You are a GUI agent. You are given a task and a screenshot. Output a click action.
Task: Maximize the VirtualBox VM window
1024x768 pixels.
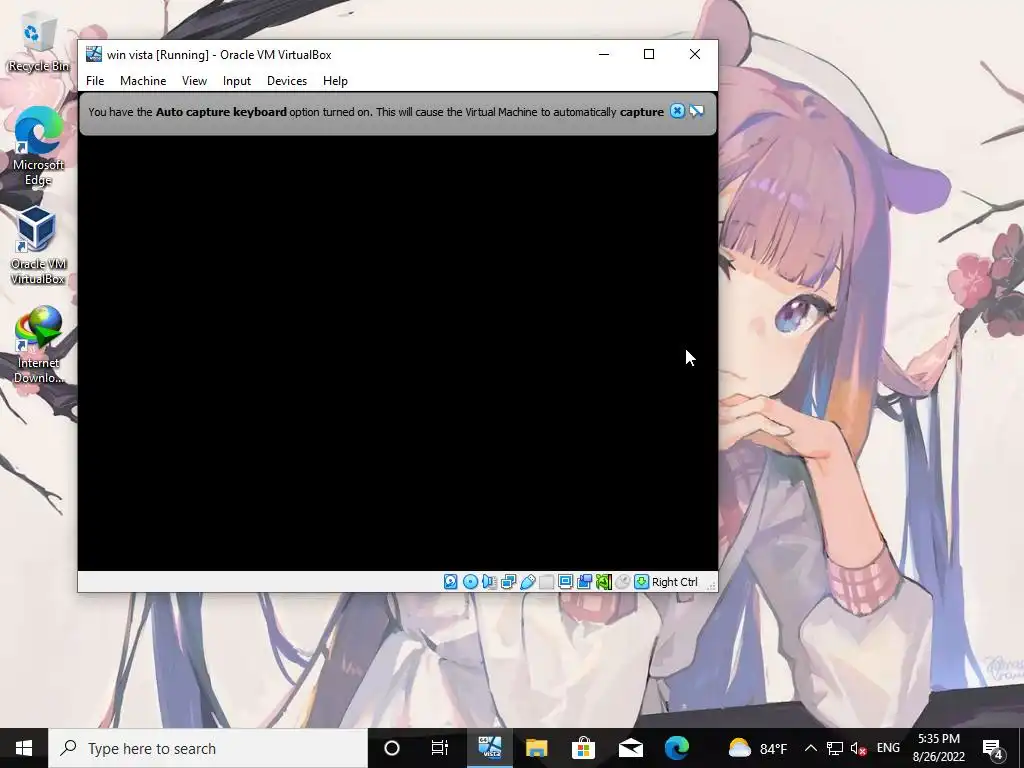coord(648,54)
